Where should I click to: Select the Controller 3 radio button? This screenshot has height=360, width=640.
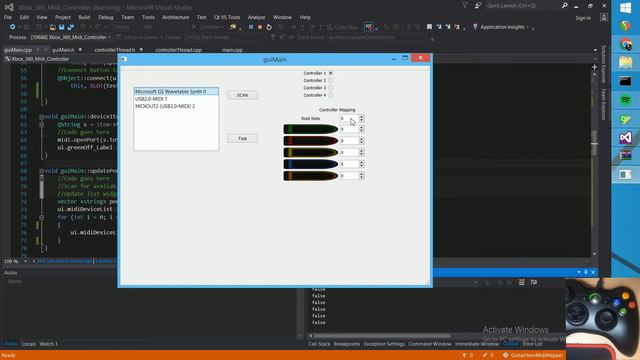pyautogui.click(x=331, y=88)
